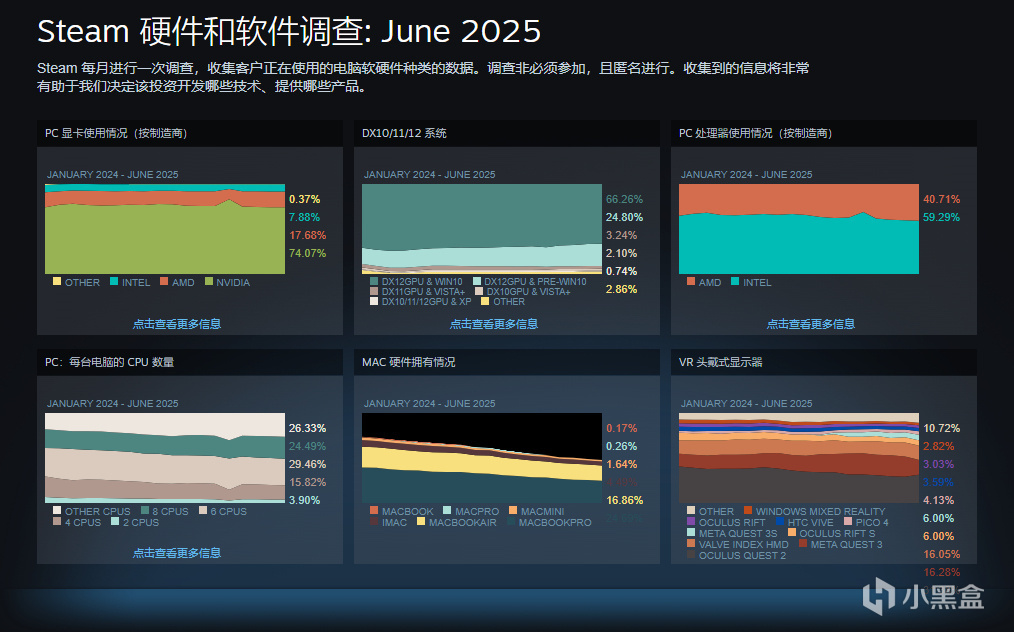Click the AMD swatch in graphics card legend
The image size is (1014, 632).
click(x=164, y=281)
